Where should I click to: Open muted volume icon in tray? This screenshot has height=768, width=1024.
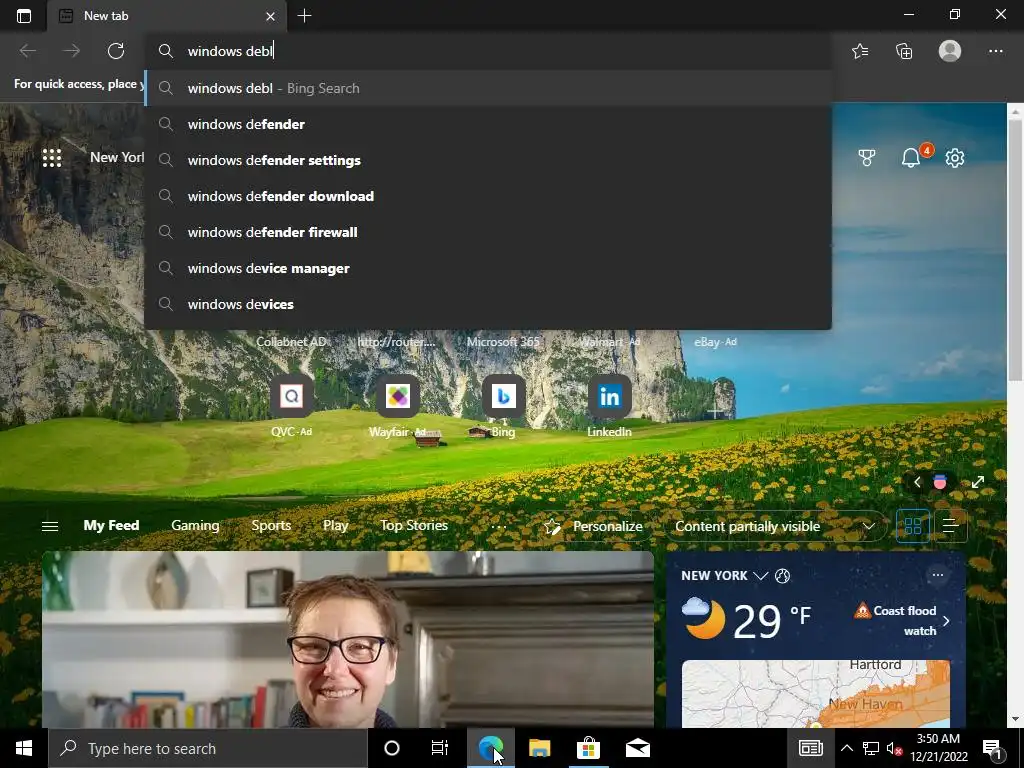pos(894,748)
